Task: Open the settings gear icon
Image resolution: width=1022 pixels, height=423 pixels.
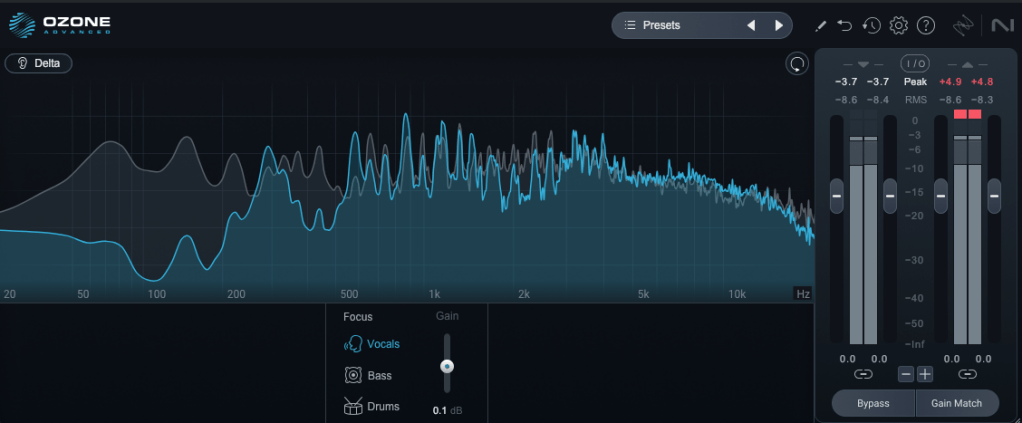Action: pos(898,25)
